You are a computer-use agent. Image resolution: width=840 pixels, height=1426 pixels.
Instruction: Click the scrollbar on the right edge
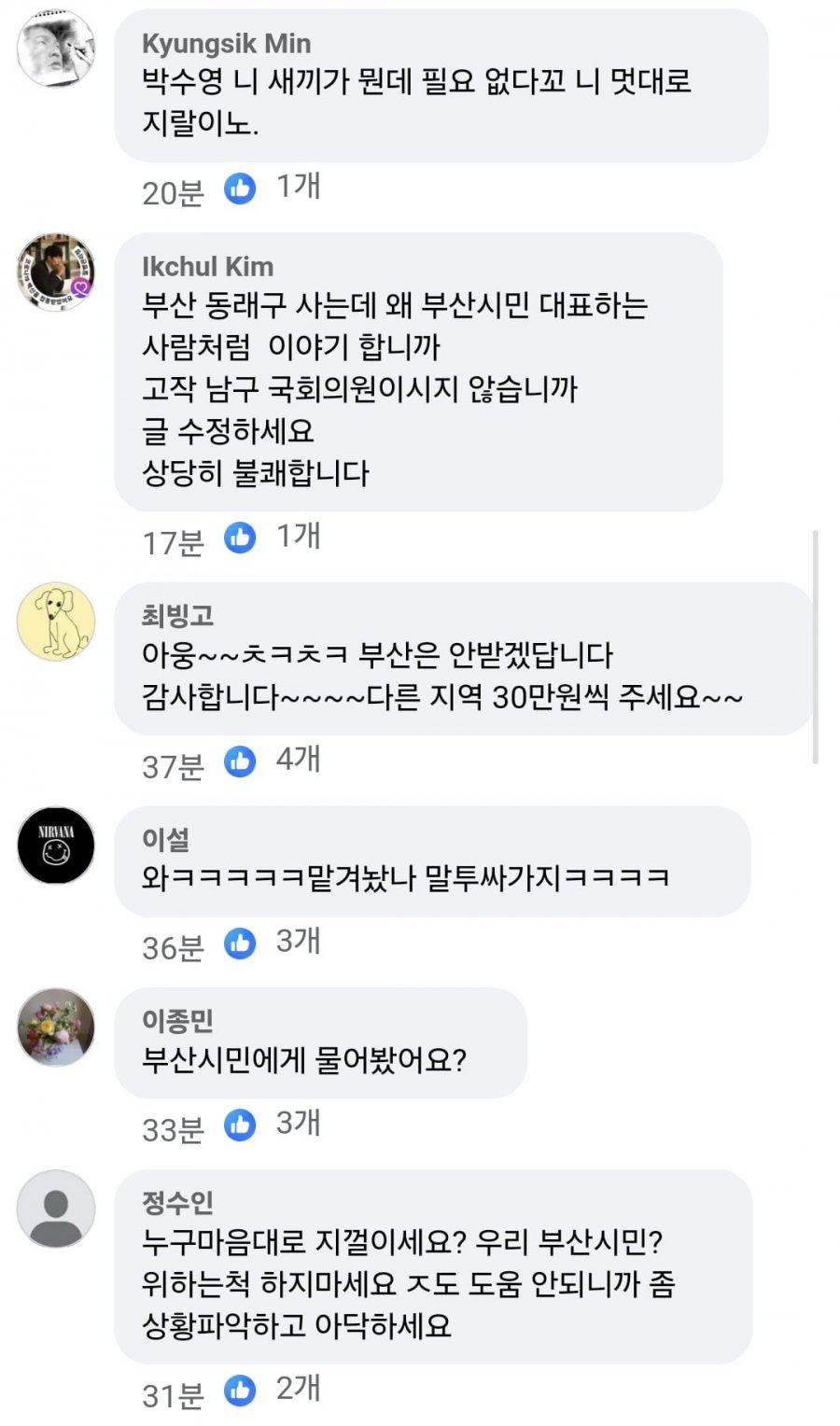click(x=816, y=648)
